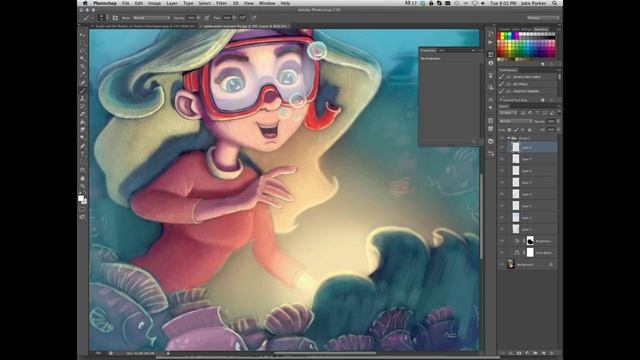Screen dimensions: 640x360
Task: Open the layer blend mode dropdown
Action: coord(516,121)
